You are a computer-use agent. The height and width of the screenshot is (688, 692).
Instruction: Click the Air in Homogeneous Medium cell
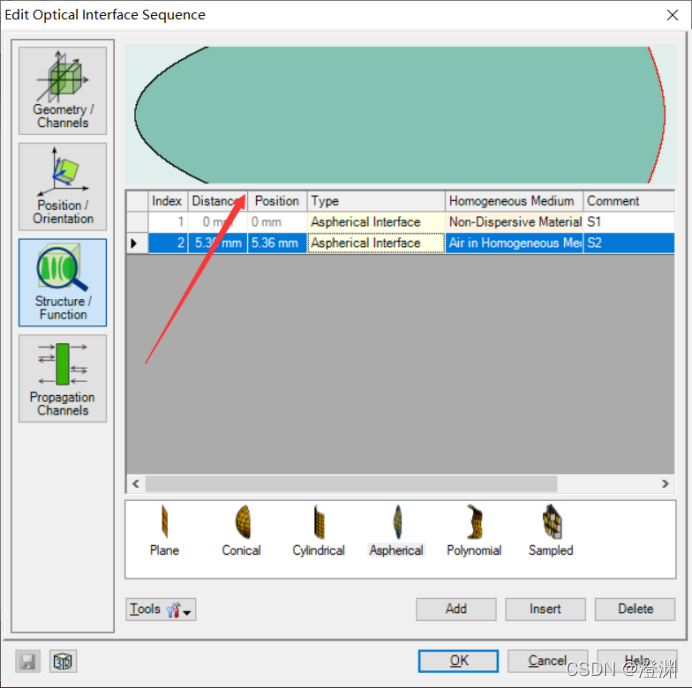coord(514,243)
